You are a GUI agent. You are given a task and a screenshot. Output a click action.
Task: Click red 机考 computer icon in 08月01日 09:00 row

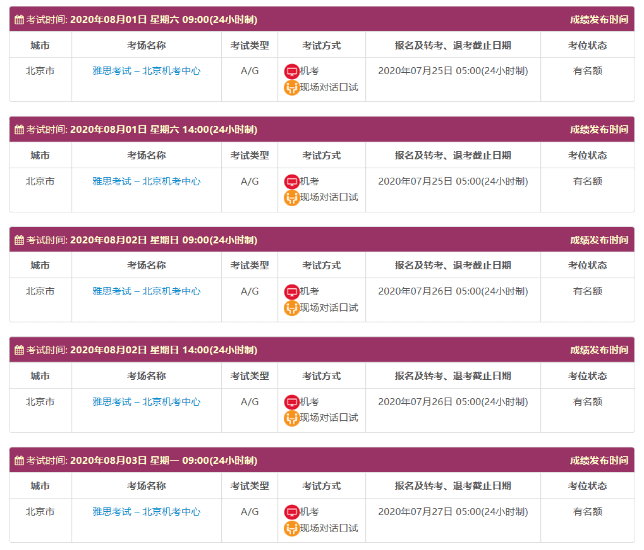291,71
